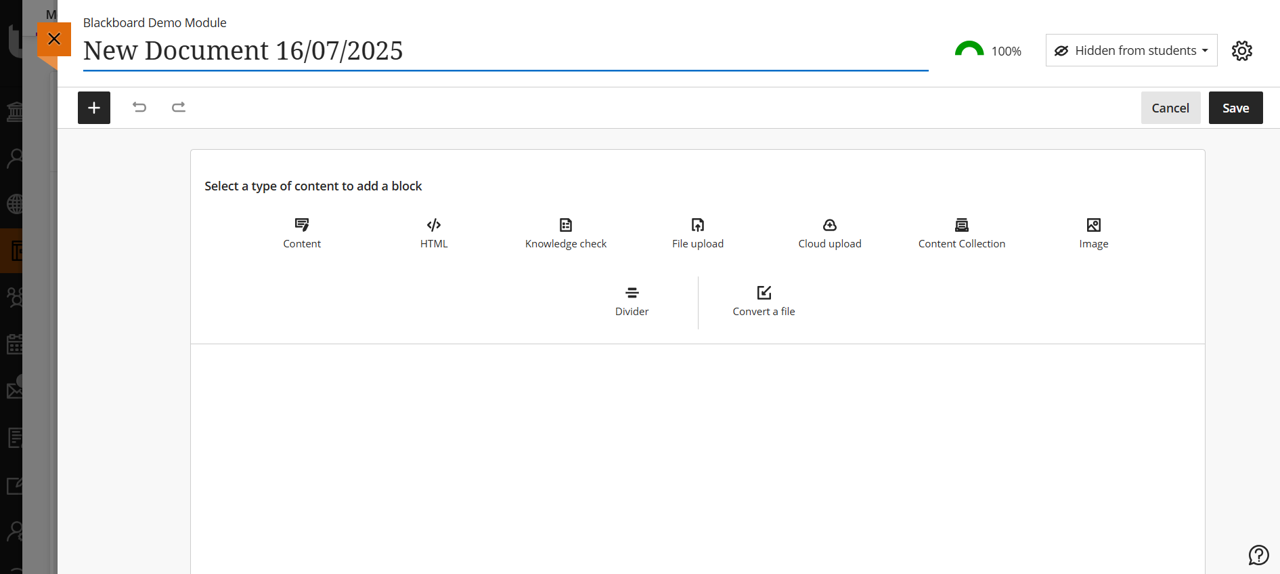Add an Image block
The width and height of the screenshot is (1280, 574).
click(1094, 234)
